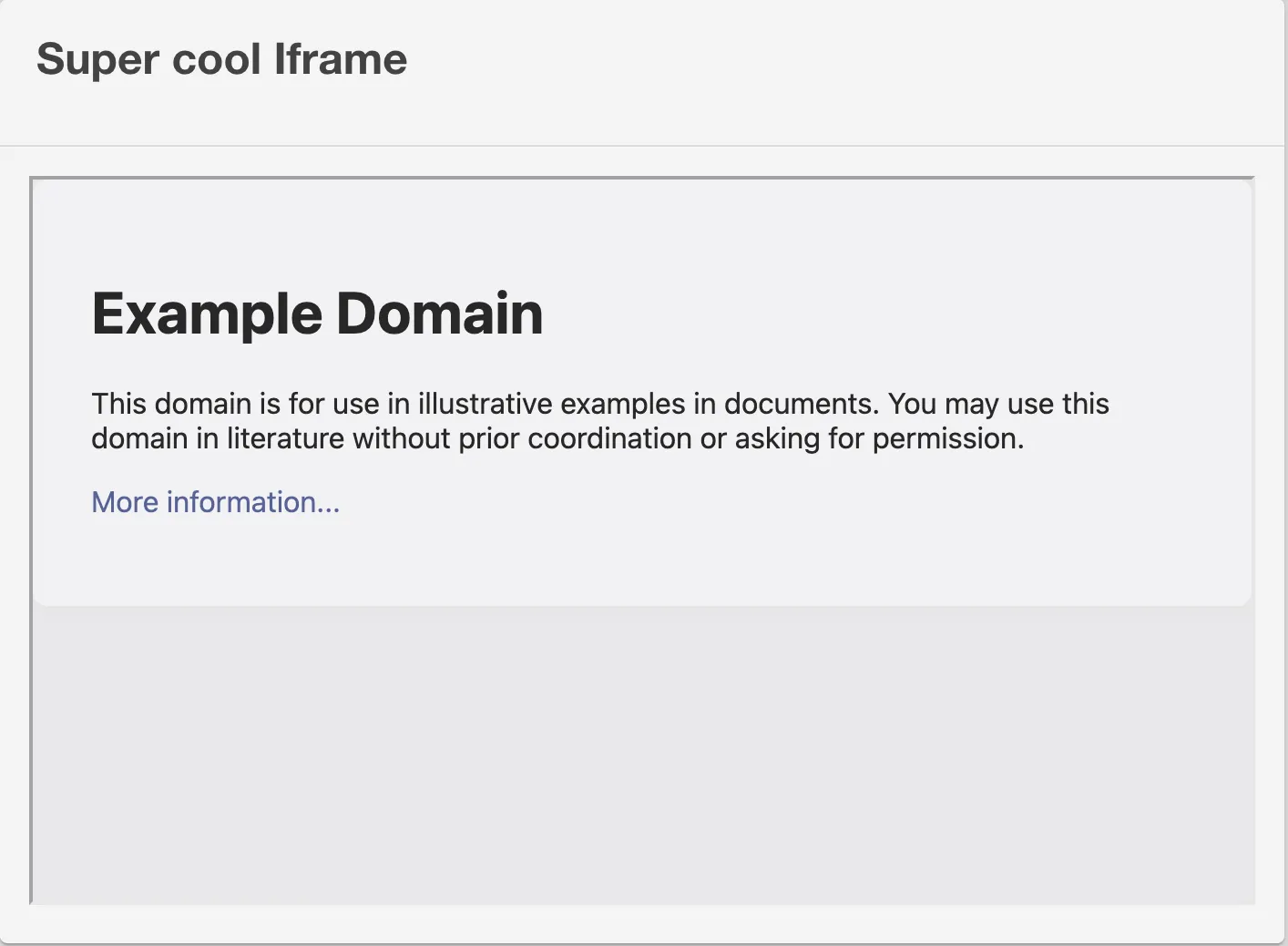Click the divider line under the title
Viewport: 1288px width, 946px height.
click(x=643, y=146)
